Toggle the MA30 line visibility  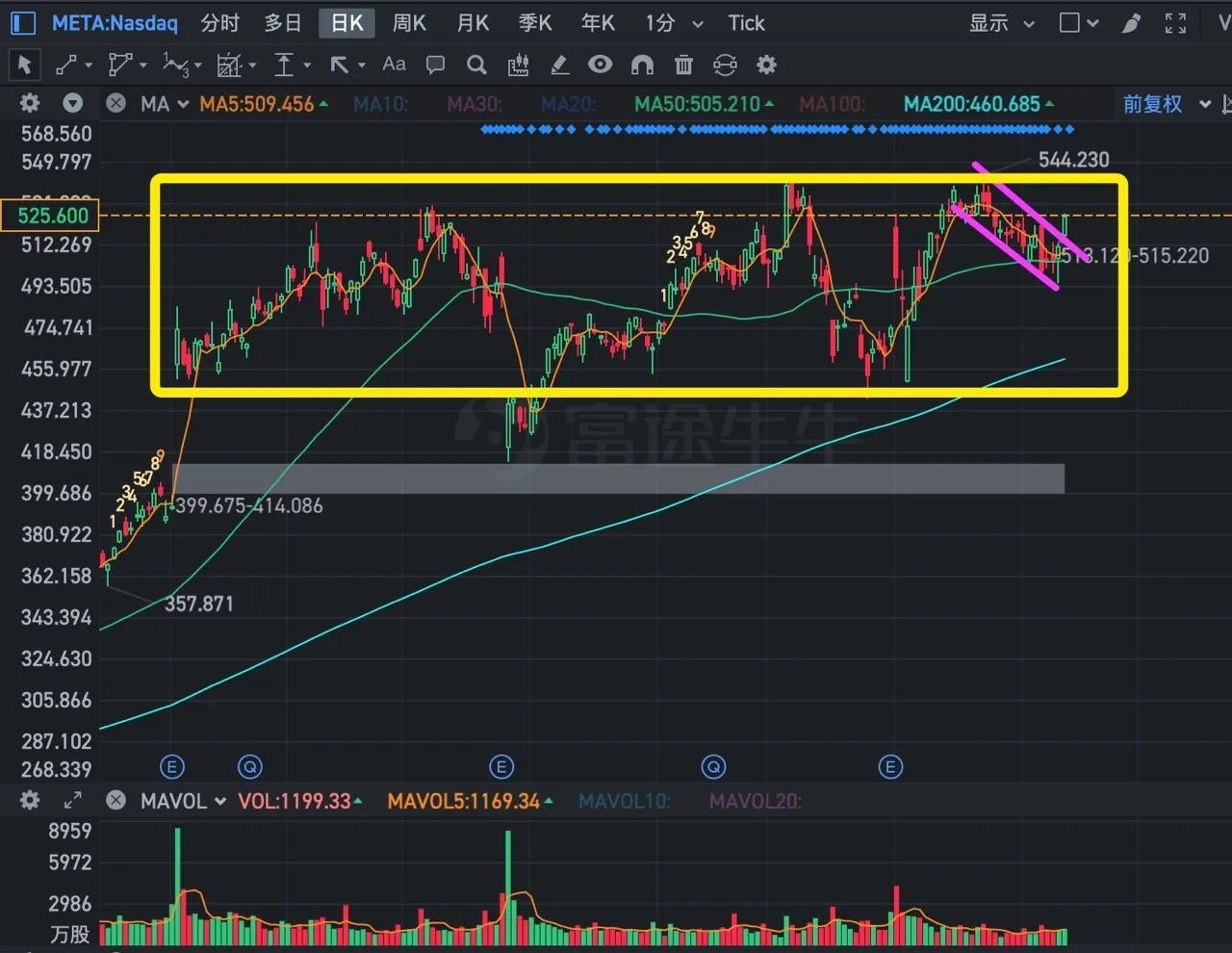[475, 103]
